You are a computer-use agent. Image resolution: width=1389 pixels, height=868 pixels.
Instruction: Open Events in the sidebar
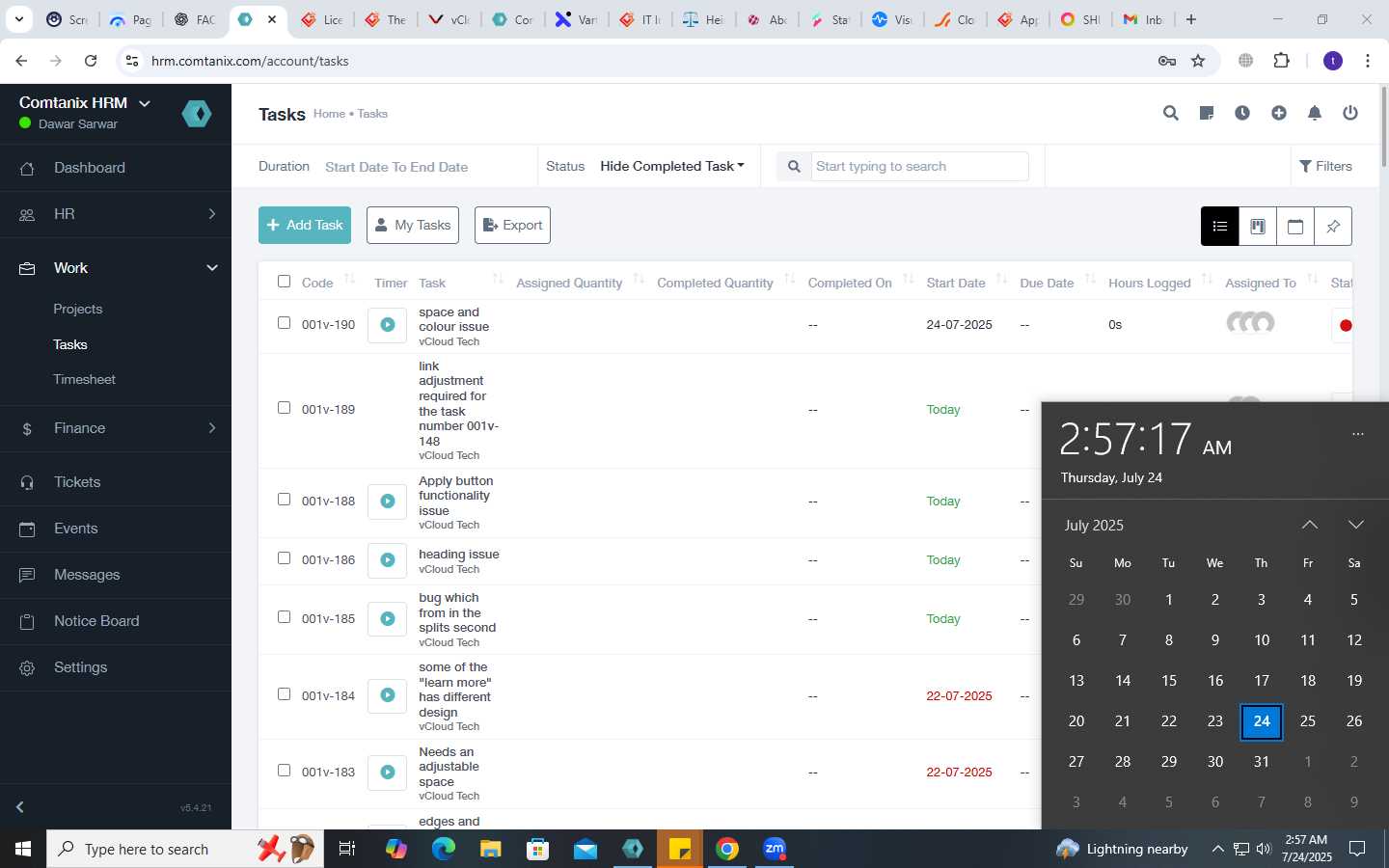click(116, 529)
